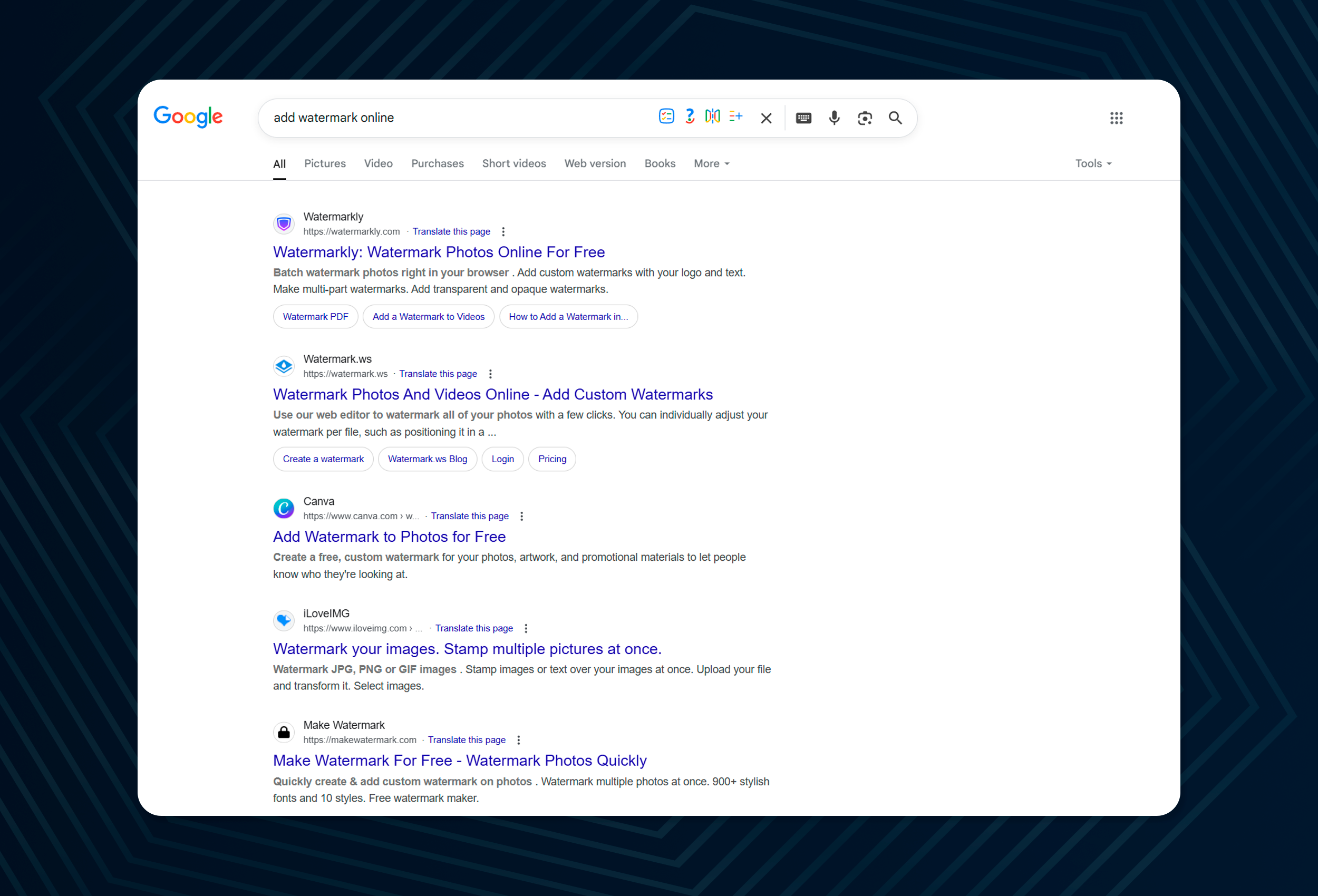Image resolution: width=1318 pixels, height=896 pixels.
Task: Click Translate this page for iLoveIMG
Action: (x=474, y=628)
